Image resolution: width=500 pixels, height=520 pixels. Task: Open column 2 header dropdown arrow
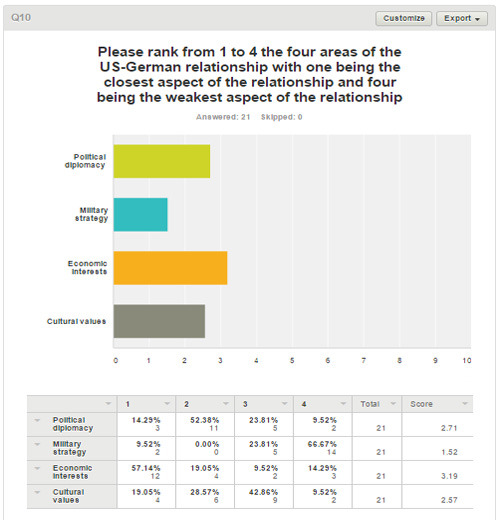tap(226, 404)
